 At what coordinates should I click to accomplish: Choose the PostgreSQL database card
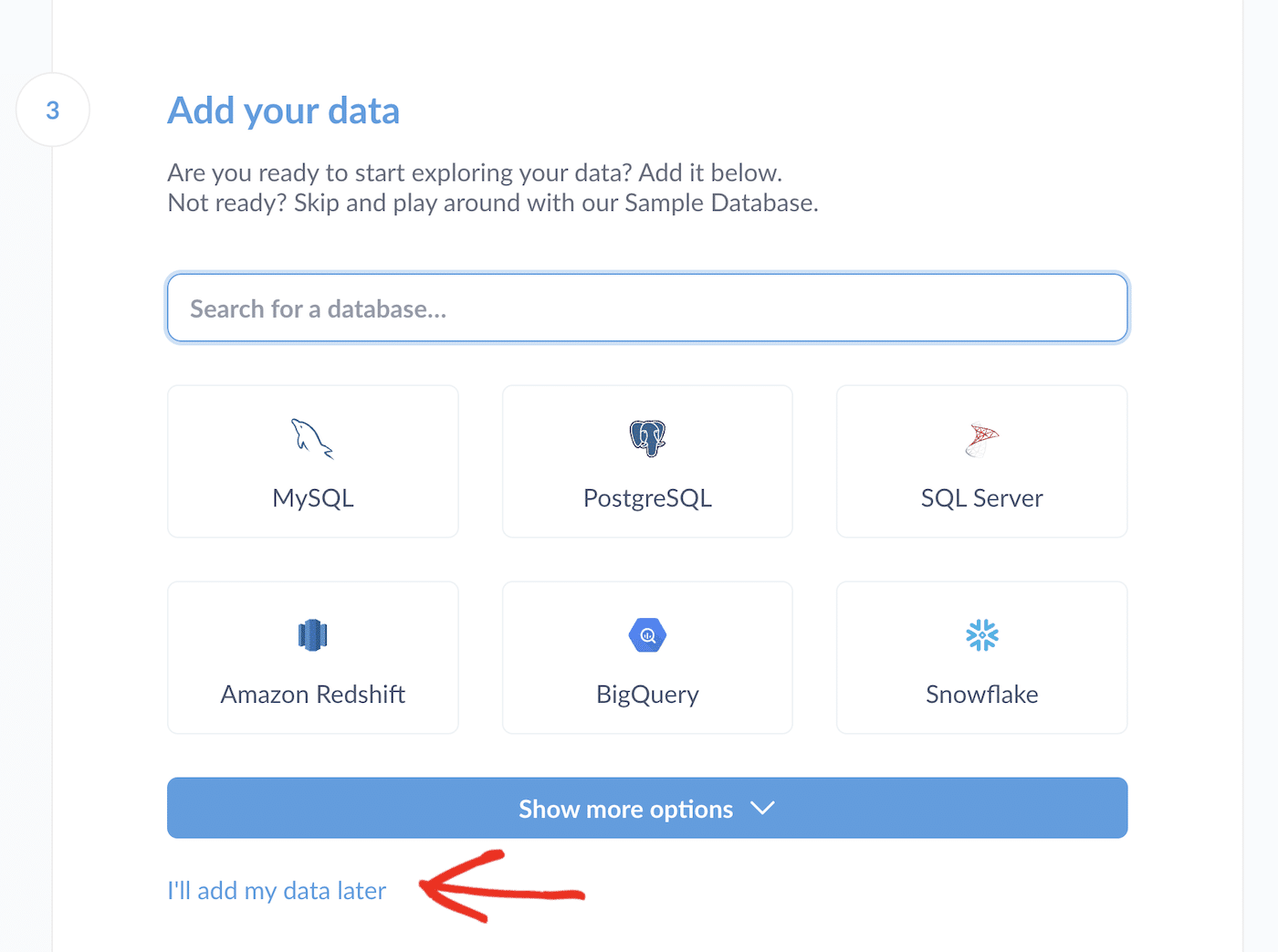point(646,461)
